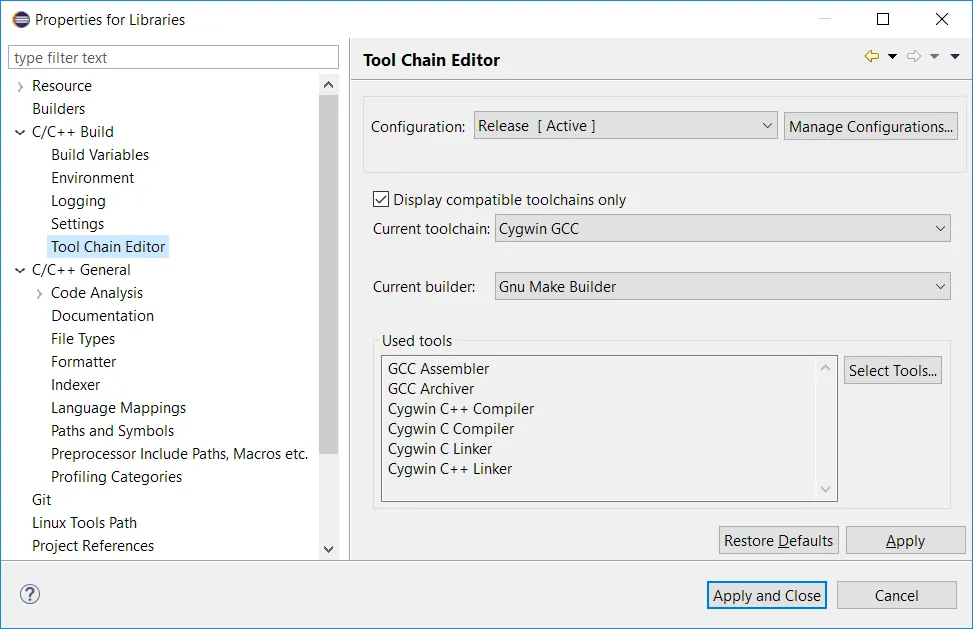The height and width of the screenshot is (629, 973).
Task: Click the Restore Defaults button
Action: tap(778, 541)
